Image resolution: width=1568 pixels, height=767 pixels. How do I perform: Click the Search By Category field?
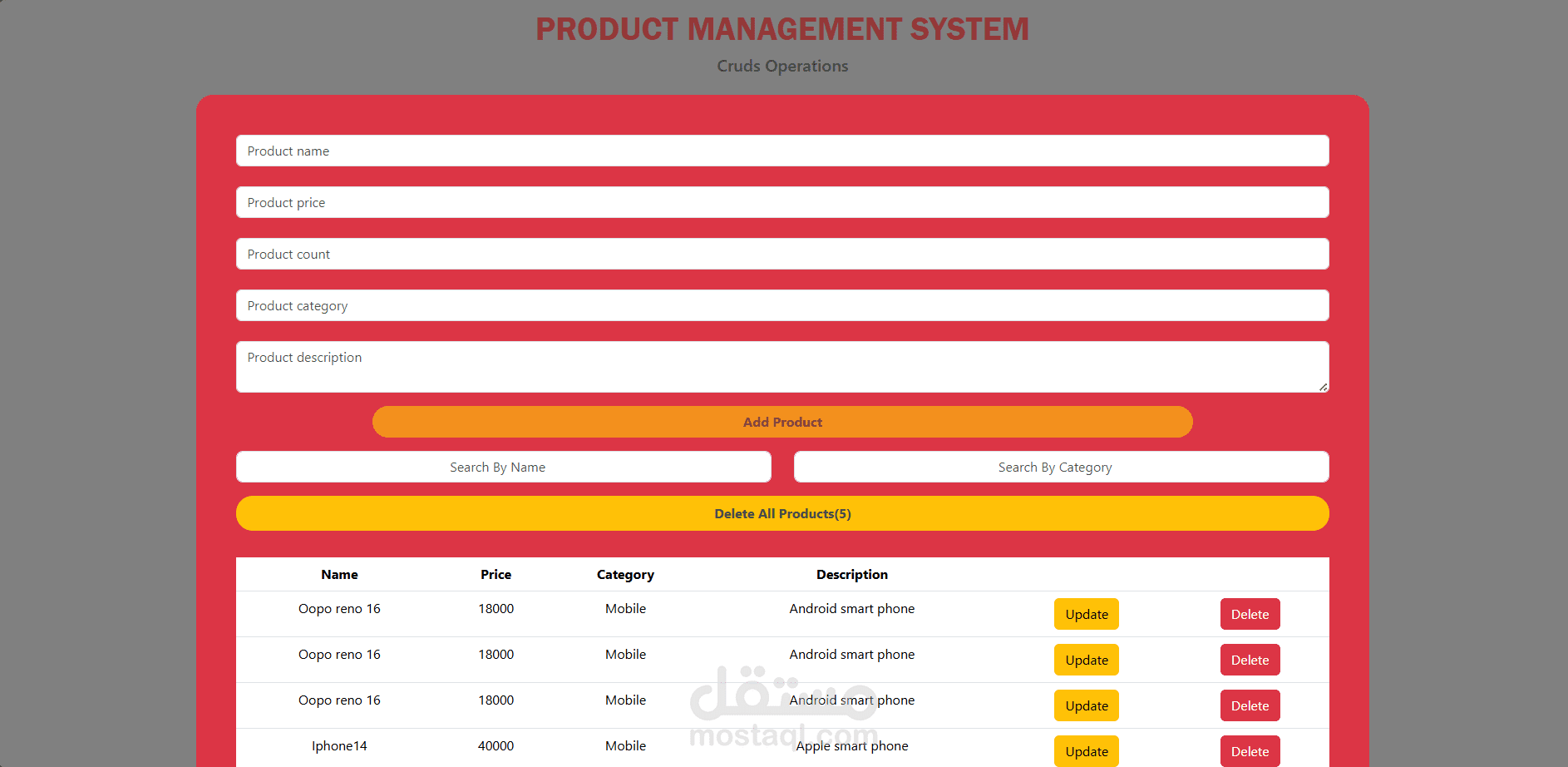[x=1060, y=467]
